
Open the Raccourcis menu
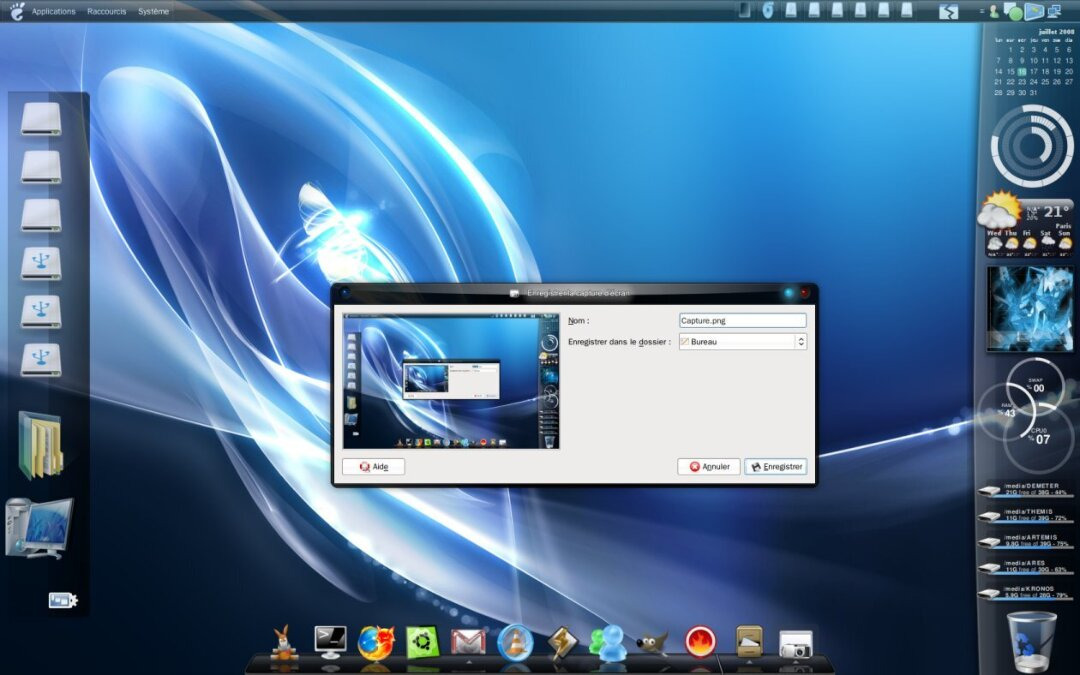(107, 11)
